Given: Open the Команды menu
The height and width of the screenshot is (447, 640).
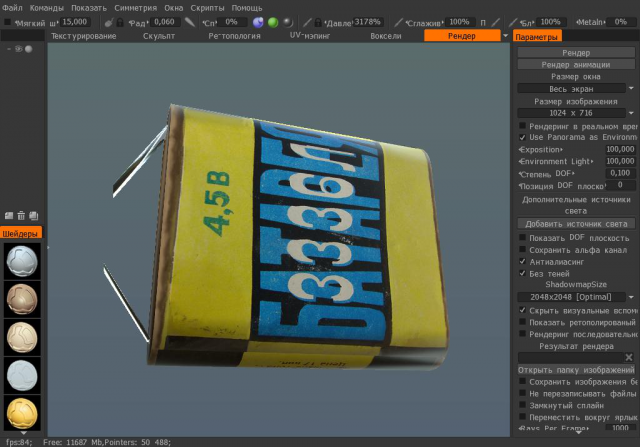Looking at the screenshot, I should (x=47, y=8).
